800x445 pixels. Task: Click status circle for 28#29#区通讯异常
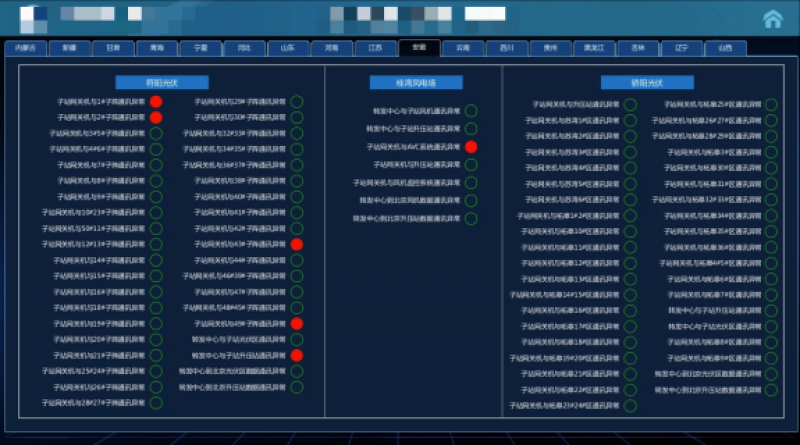771,136
